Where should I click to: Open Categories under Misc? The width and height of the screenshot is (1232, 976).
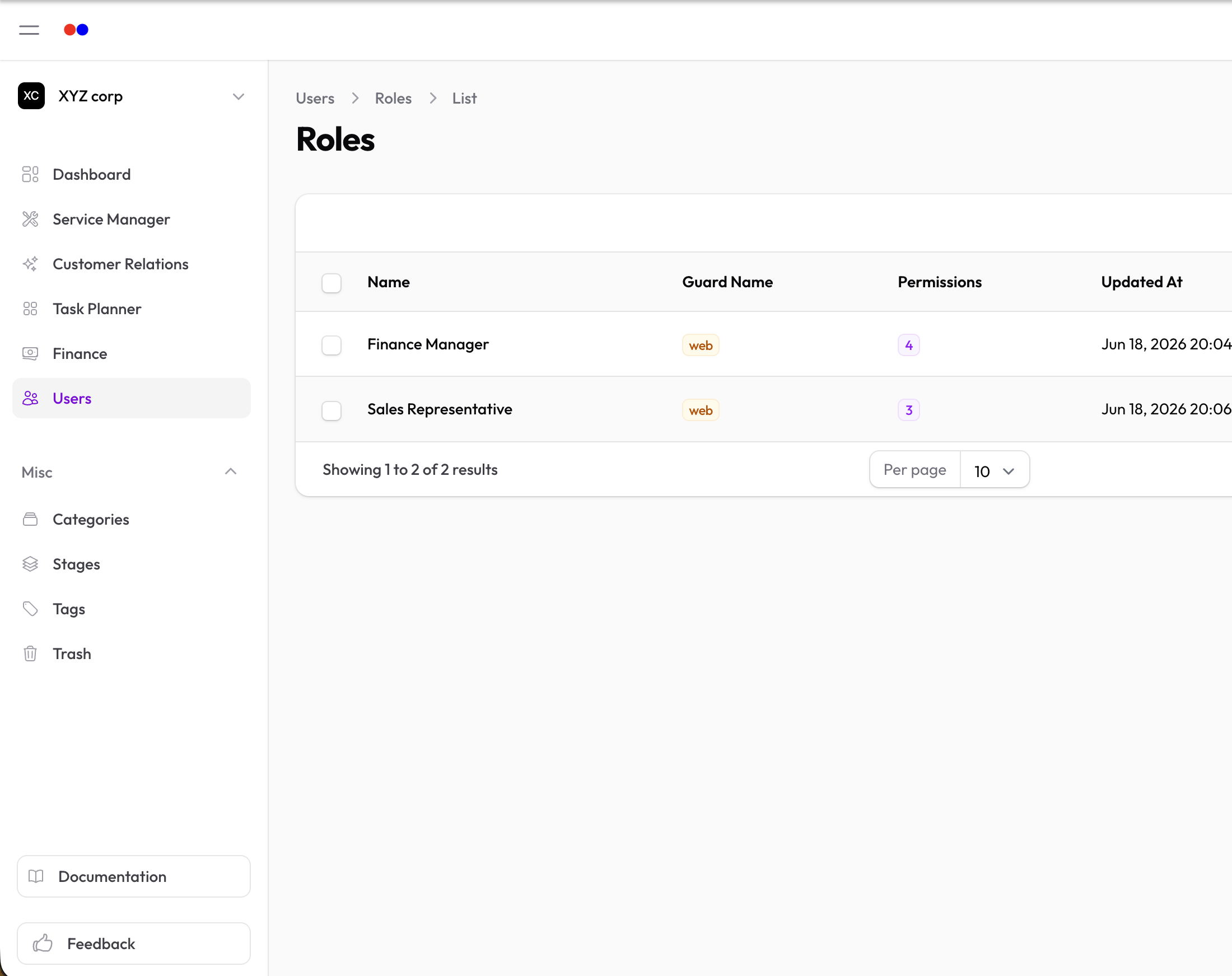pyautogui.click(x=132, y=520)
